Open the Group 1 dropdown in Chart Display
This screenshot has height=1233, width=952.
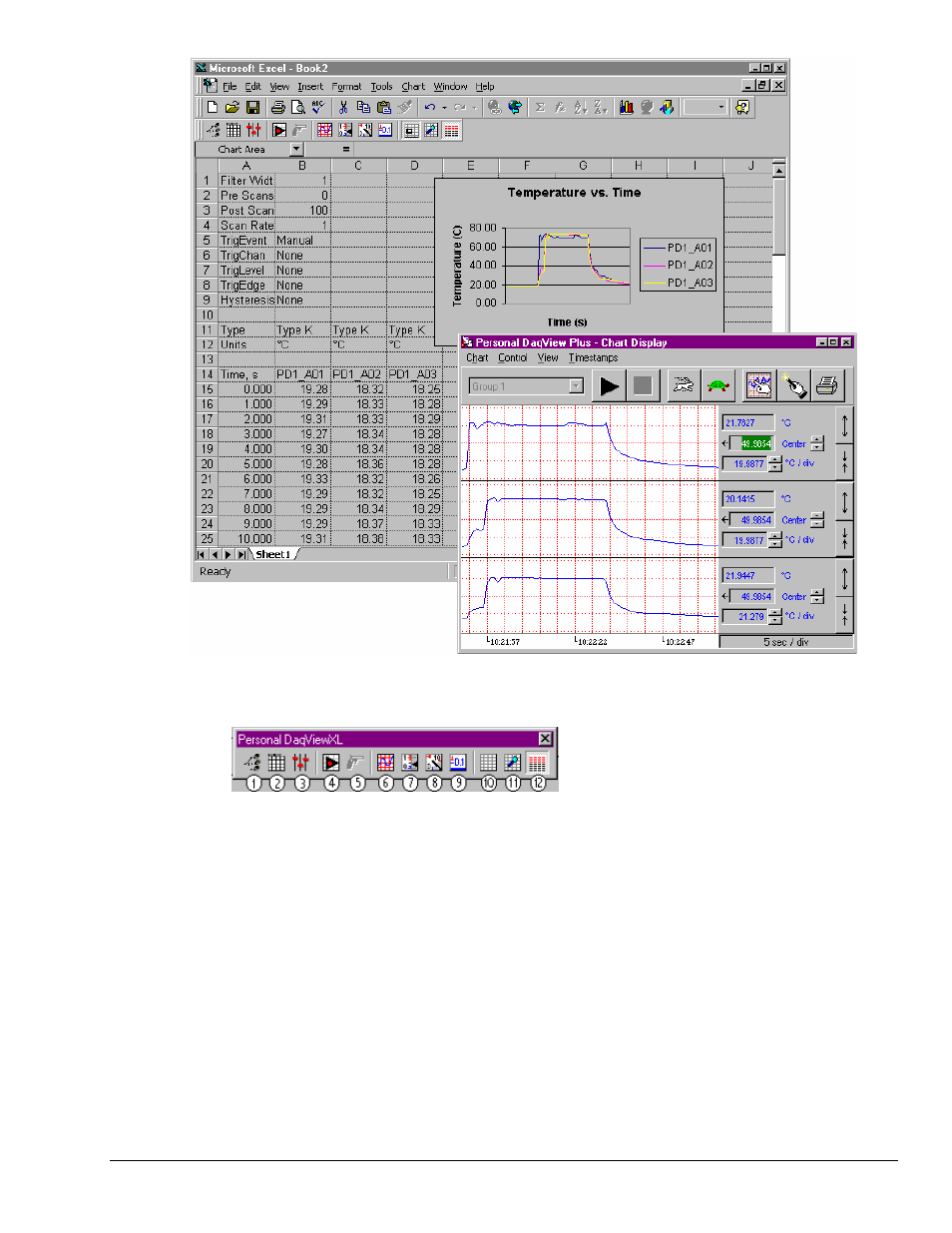pyautogui.click(x=576, y=386)
